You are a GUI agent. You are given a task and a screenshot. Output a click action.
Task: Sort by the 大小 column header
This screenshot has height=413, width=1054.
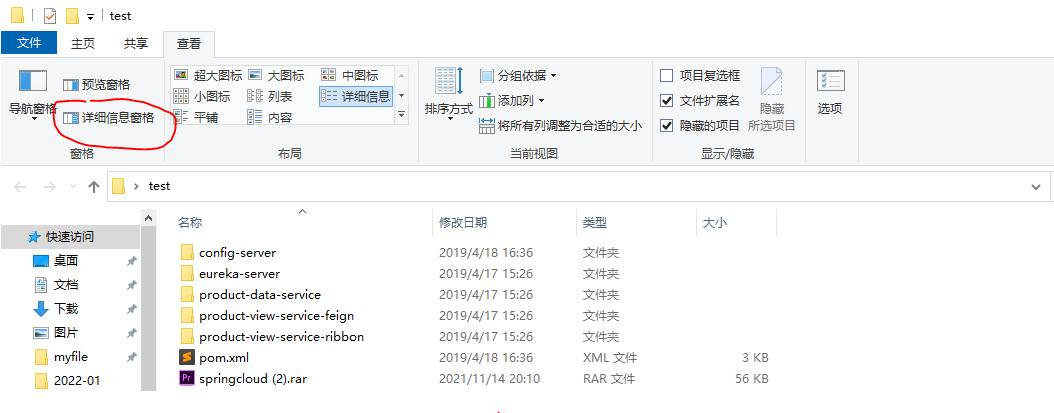[x=714, y=223]
